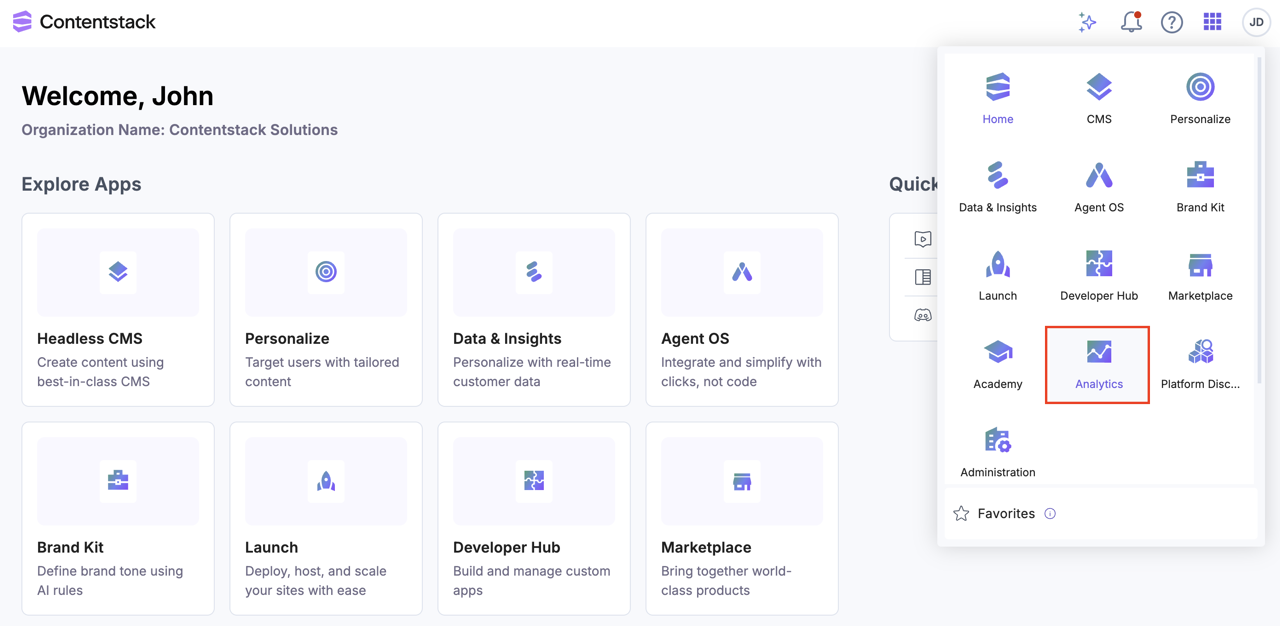Open the notifications bell

point(1131,22)
